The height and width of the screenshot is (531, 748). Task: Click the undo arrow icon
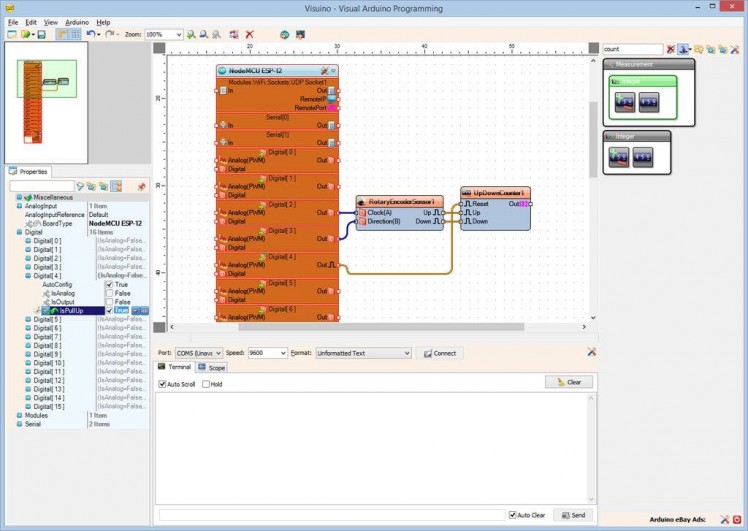(90, 34)
